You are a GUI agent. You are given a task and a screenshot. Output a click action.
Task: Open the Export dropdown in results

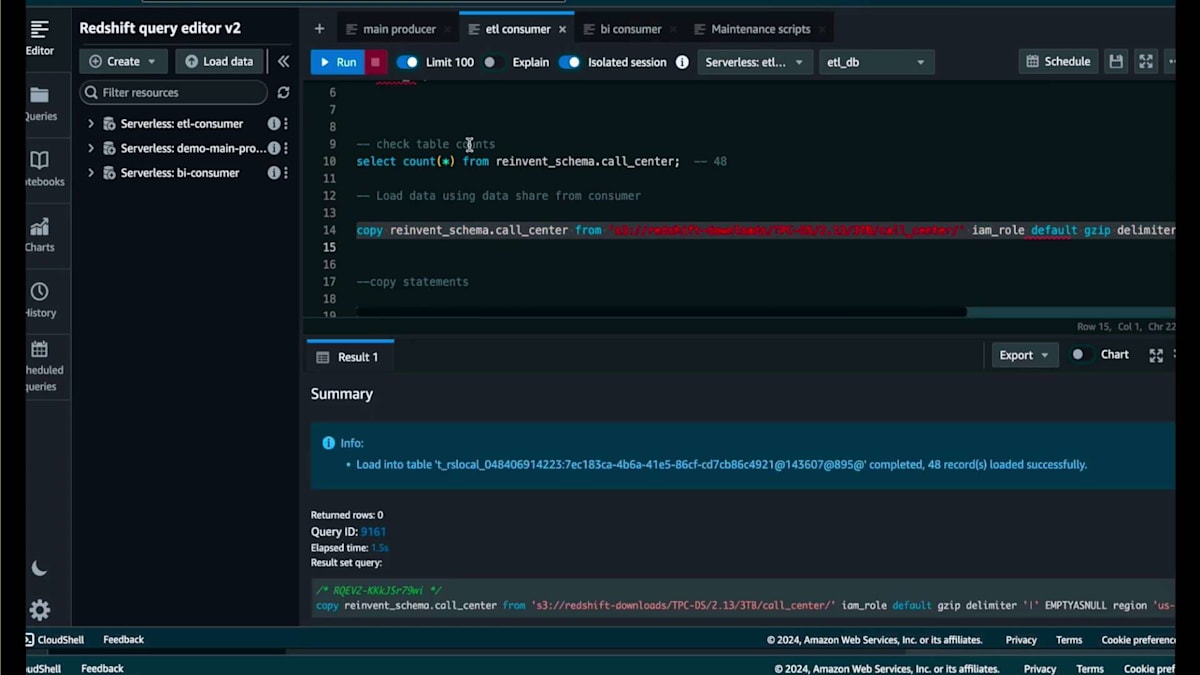click(x=1025, y=355)
